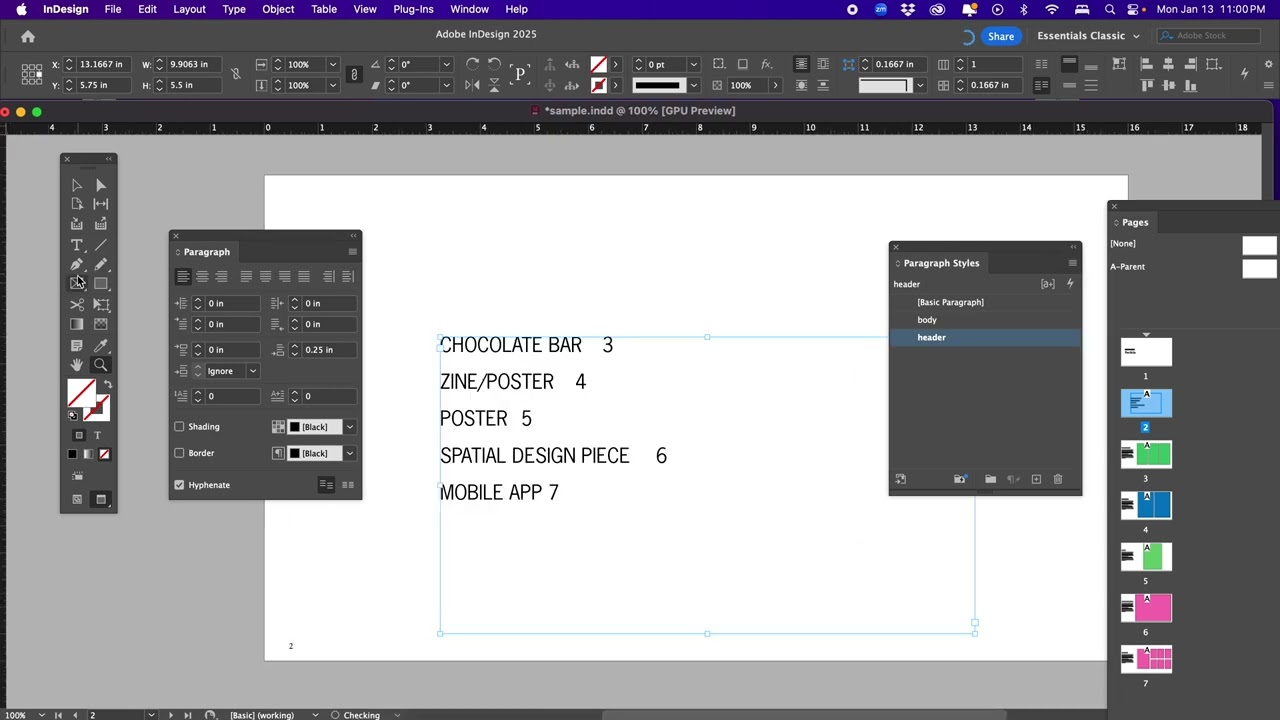This screenshot has width=1280, height=720.
Task: Click the swap fill and stroke arrow
Action: [x=108, y=385]
